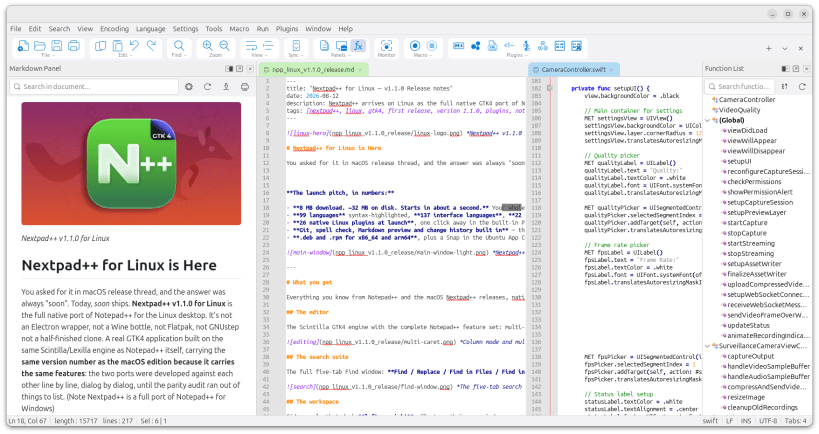Image resolution: width=819 pixels, height=434 pixels.
Task: Undo the last edit via toolbar arrow
Action: point(134,46)
